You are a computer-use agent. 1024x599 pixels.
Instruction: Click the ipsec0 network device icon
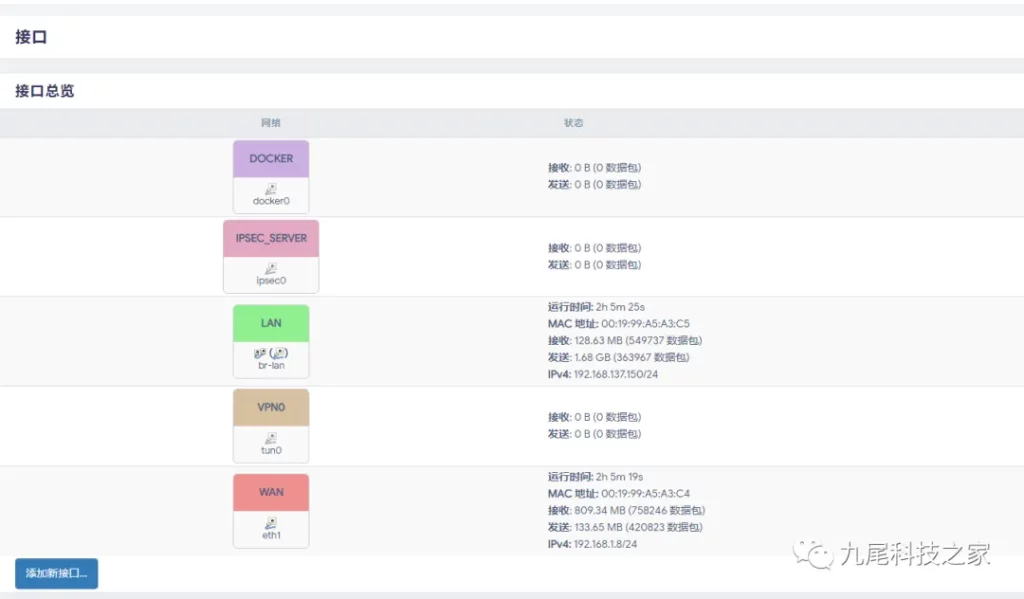(x=271, y=268)
